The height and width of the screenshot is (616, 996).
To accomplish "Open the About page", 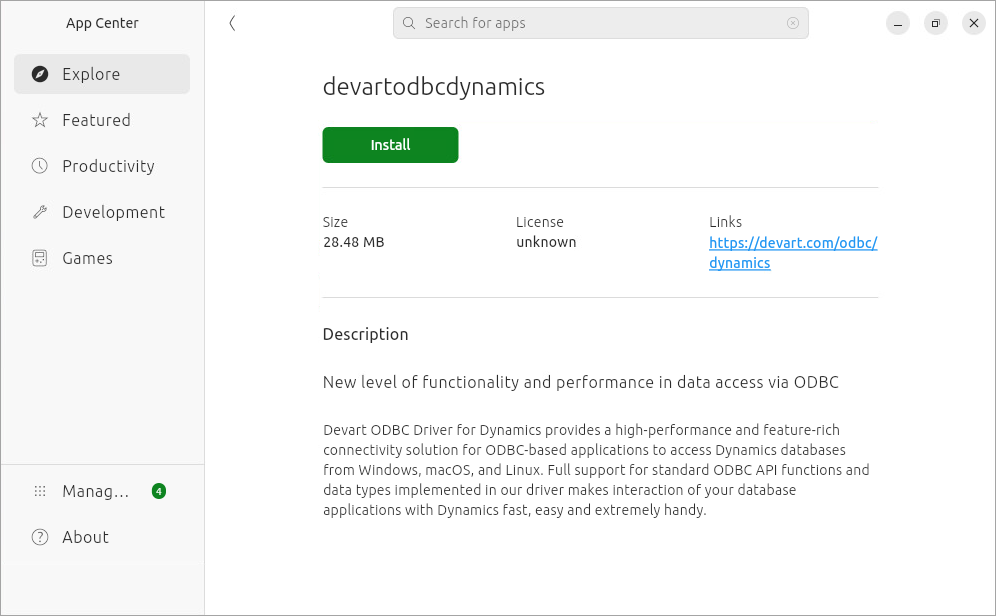I will [85, 537].
